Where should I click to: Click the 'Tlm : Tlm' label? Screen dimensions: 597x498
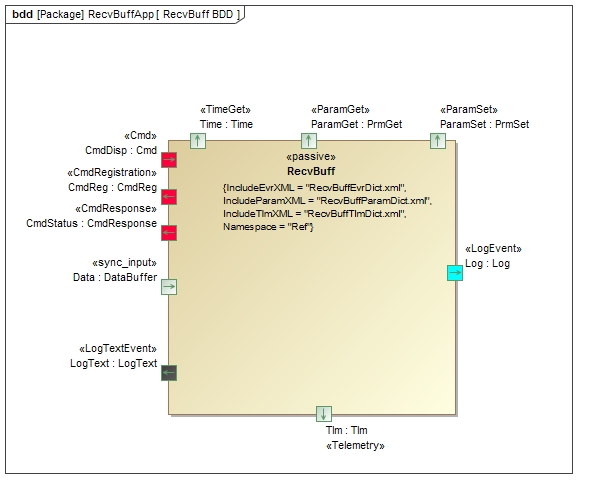[346, 430]
